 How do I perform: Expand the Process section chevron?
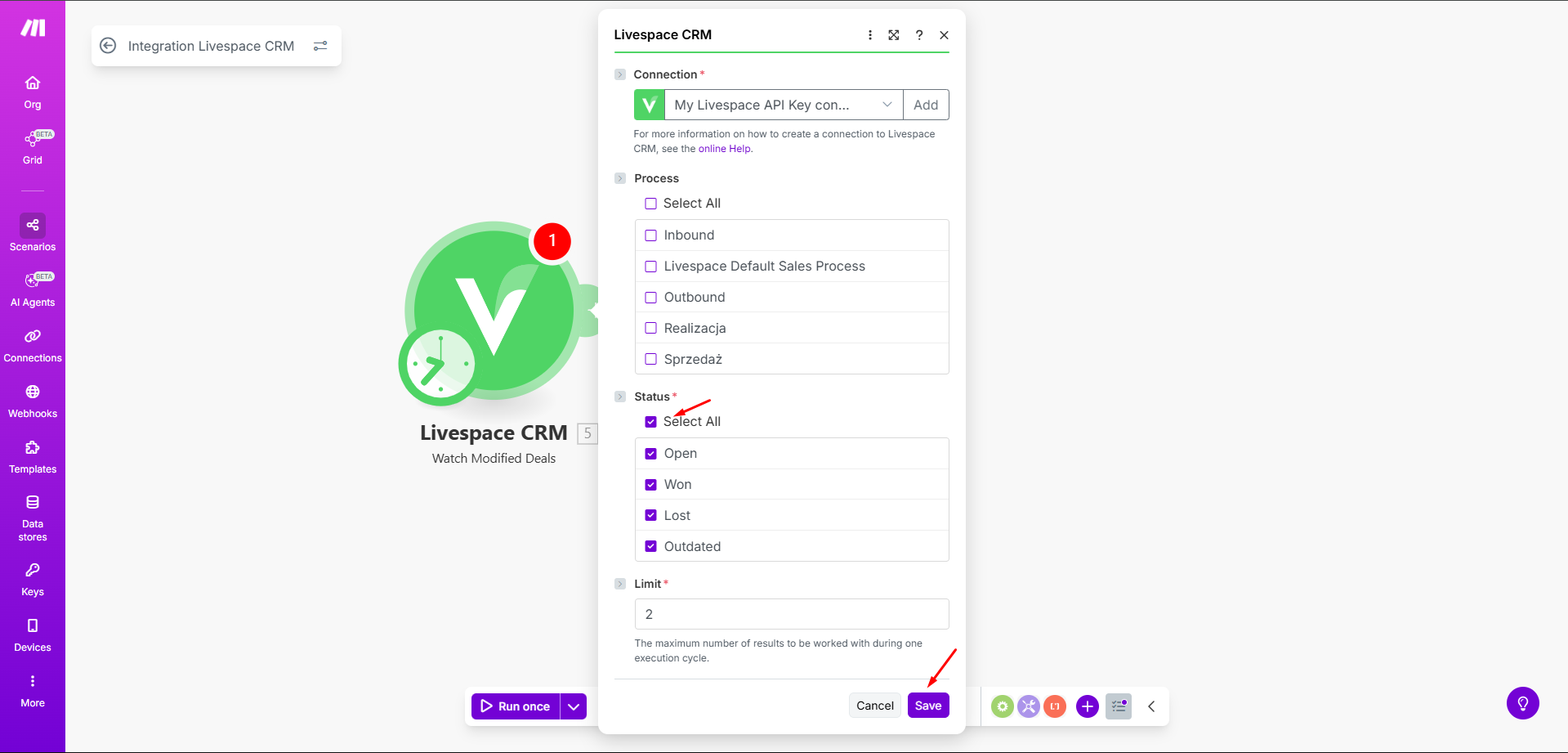[620, 178]
